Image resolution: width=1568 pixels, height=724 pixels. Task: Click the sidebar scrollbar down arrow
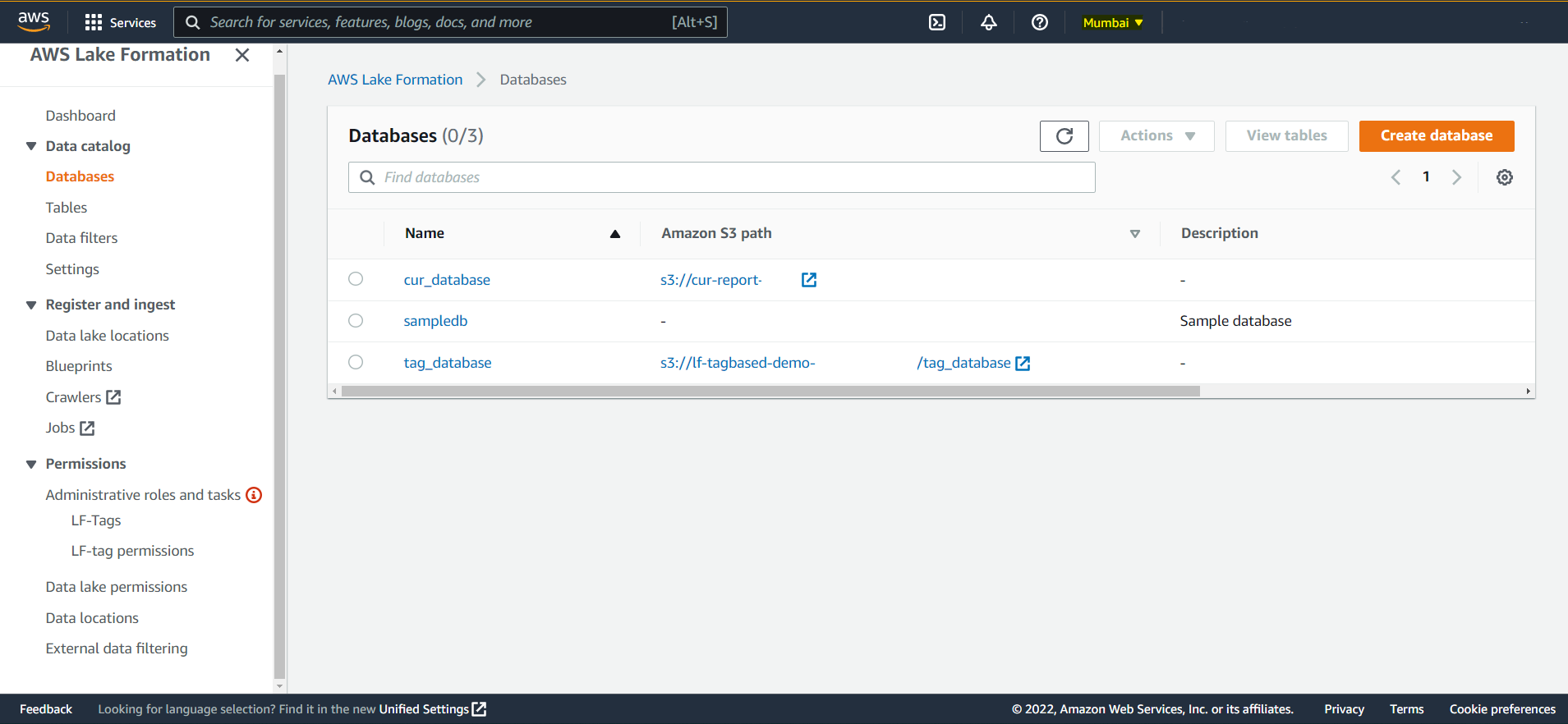pyautogui.click(x=279, y=686)
